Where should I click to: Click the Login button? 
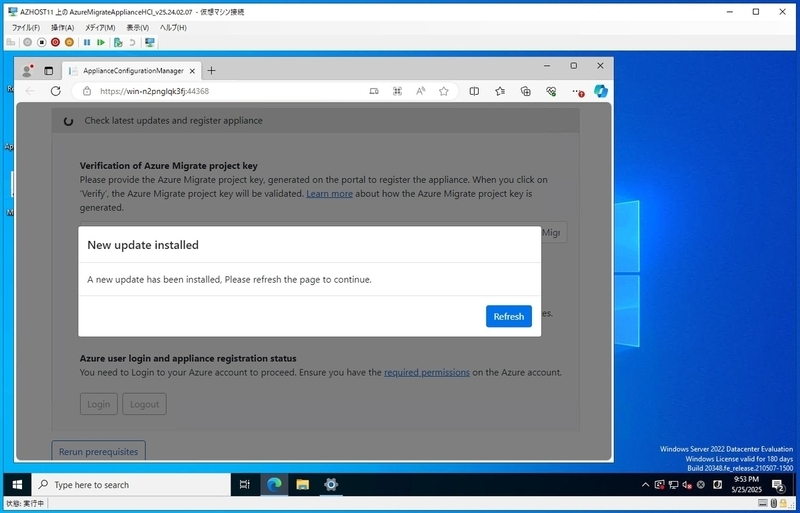(98, 404)
